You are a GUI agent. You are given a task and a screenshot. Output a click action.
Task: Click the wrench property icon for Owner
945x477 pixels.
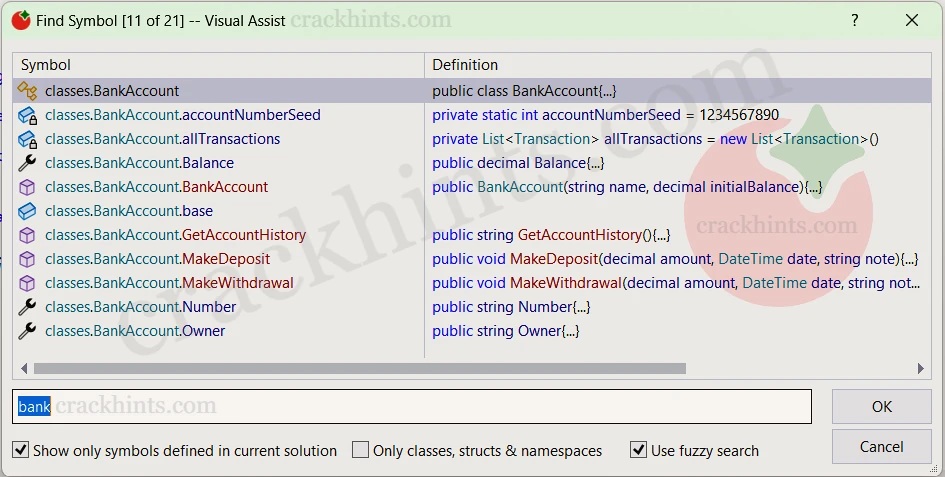click(x=27, y=331)
